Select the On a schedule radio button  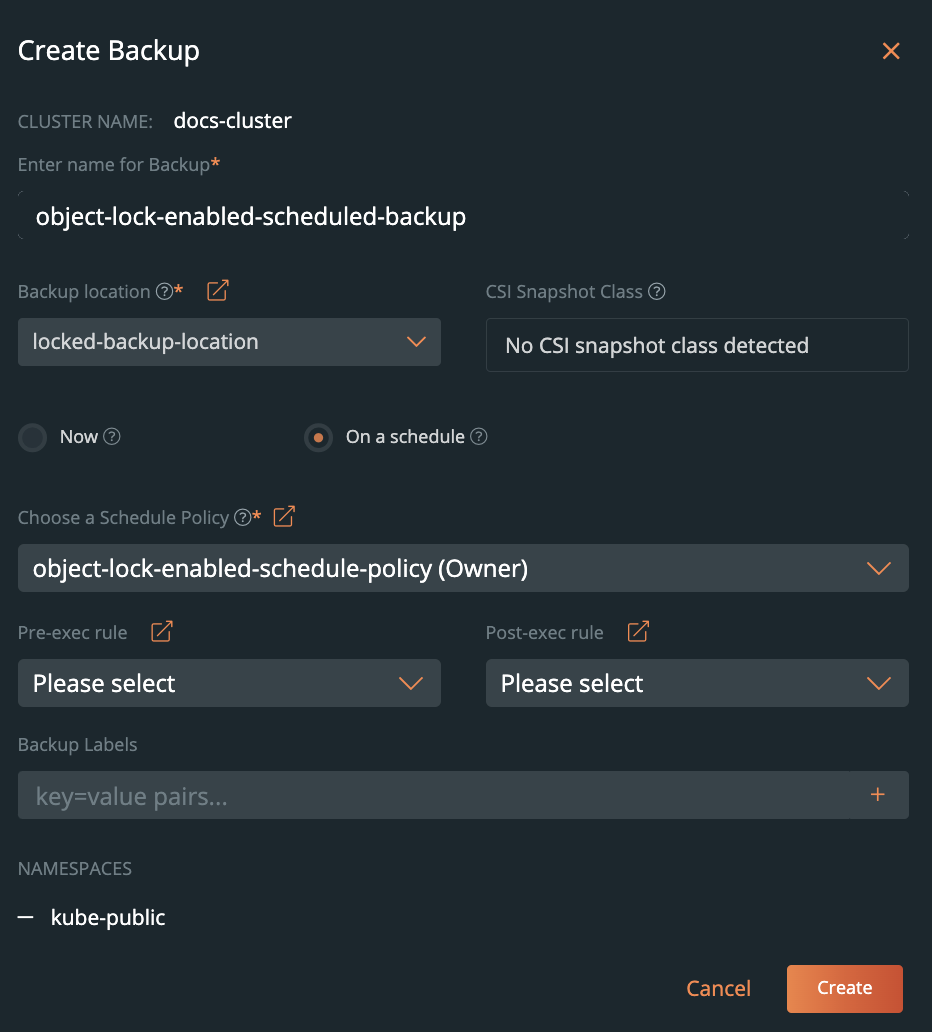[318, 438]
